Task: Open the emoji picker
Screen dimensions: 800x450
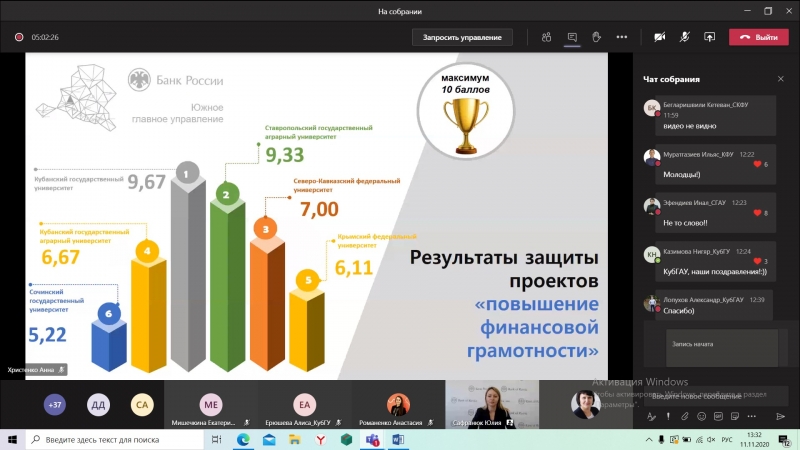Action: coord(702,416)
